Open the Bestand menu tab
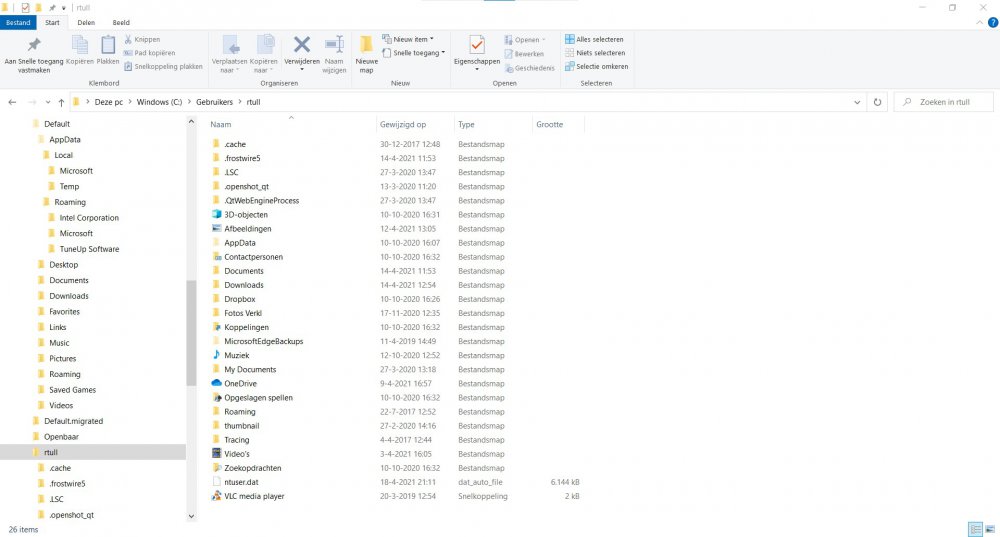Image resolution: width=1000 pixels, height=537 pixels. click(x=20, y=22)
